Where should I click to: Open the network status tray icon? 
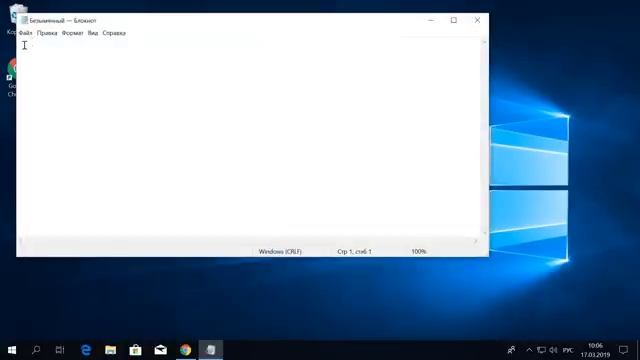pyautogui.click(x=541, y=350)
